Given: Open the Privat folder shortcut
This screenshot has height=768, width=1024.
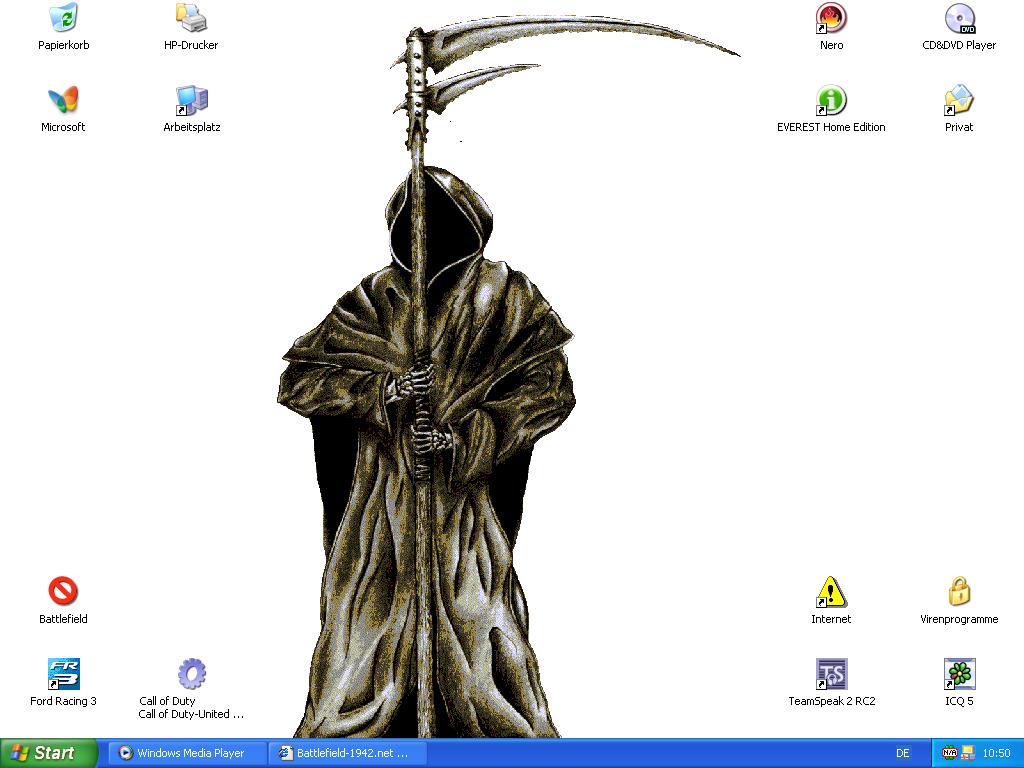Looking at the screenshot, I should point(959,101).
